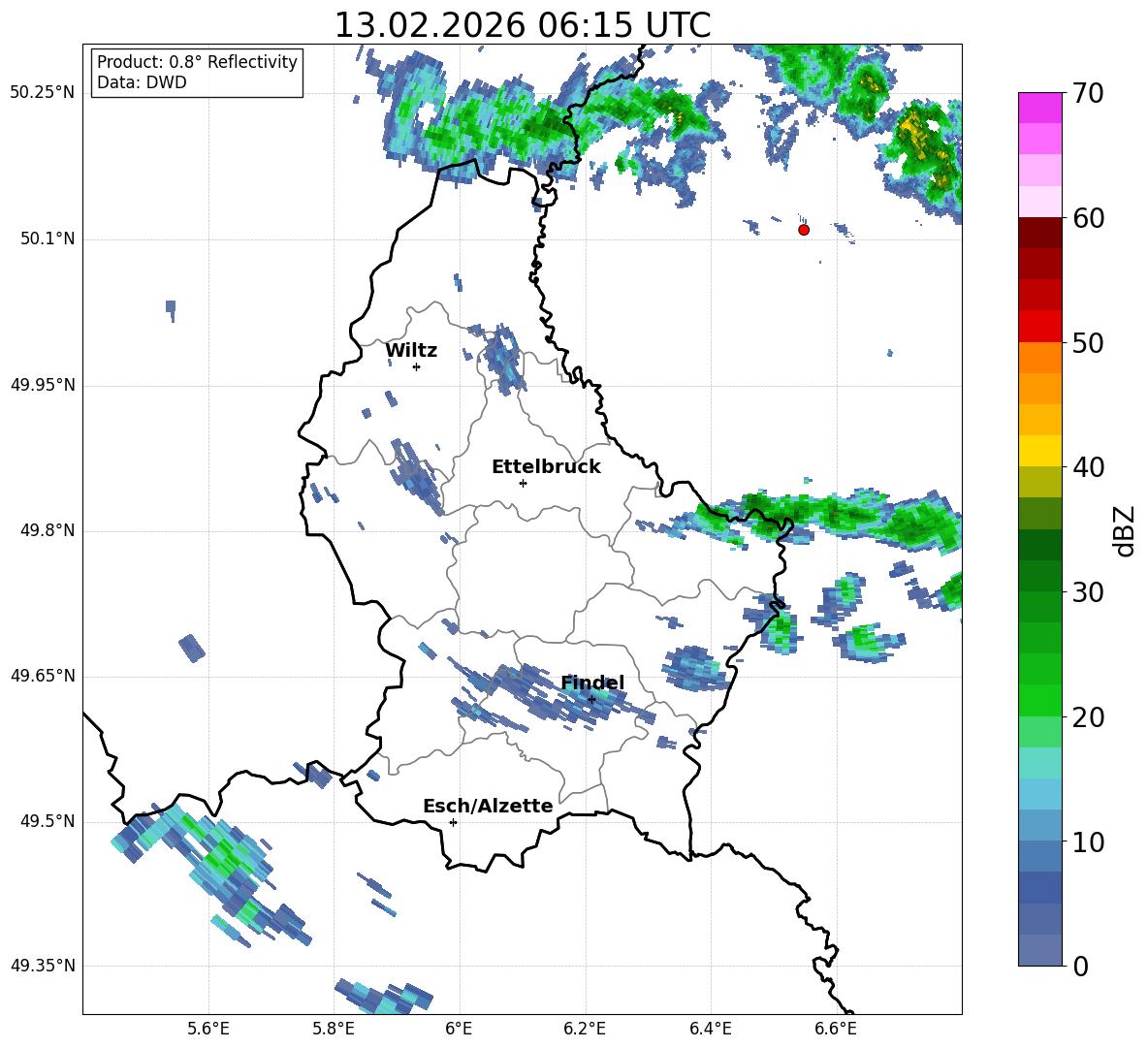Click the 60 tick on the colorbar

[x=1088, y=218]
